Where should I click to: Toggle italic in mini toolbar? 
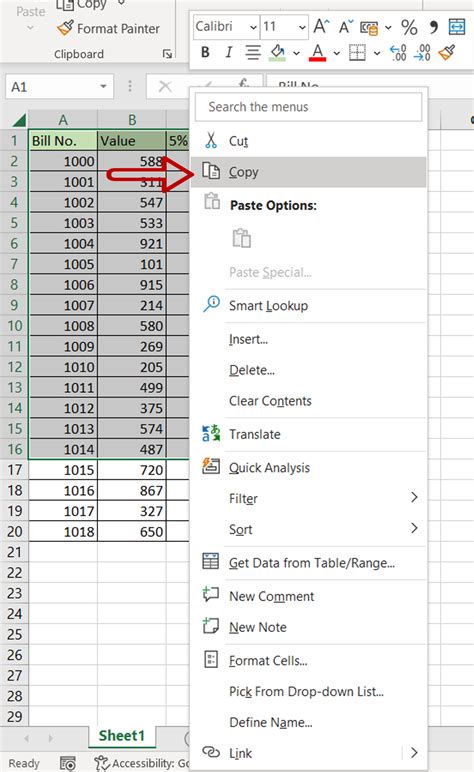[x=228, y=52]
